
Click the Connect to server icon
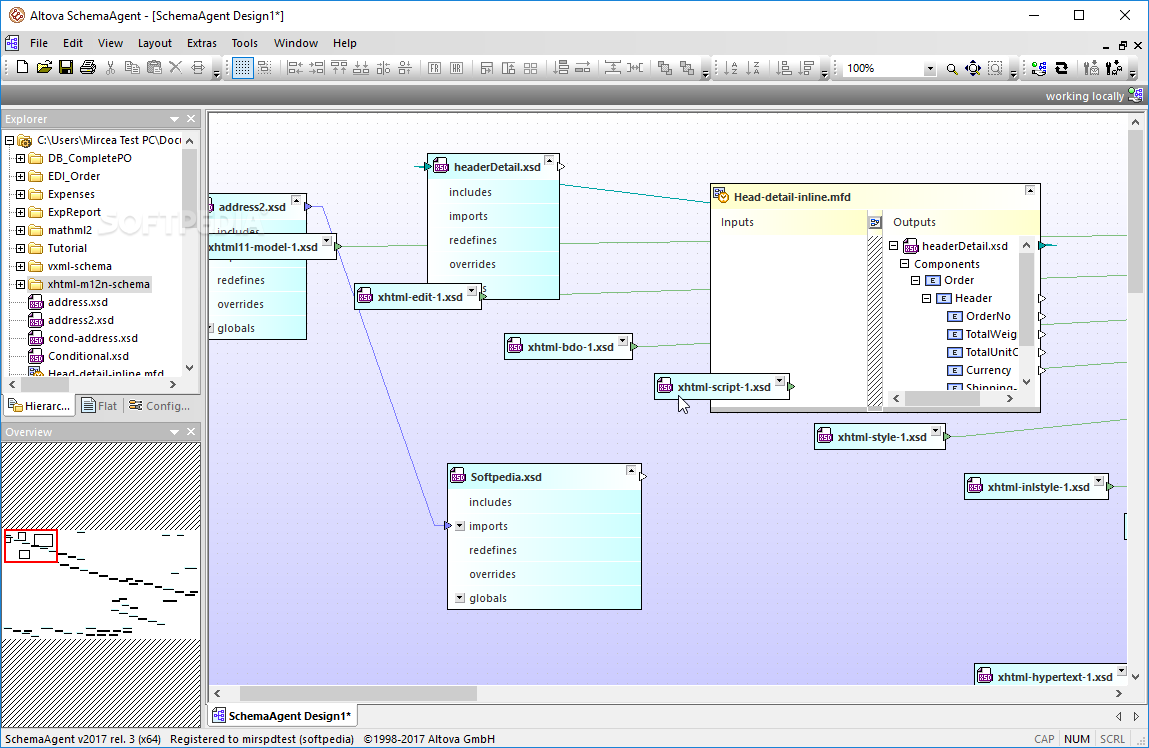1039,68
